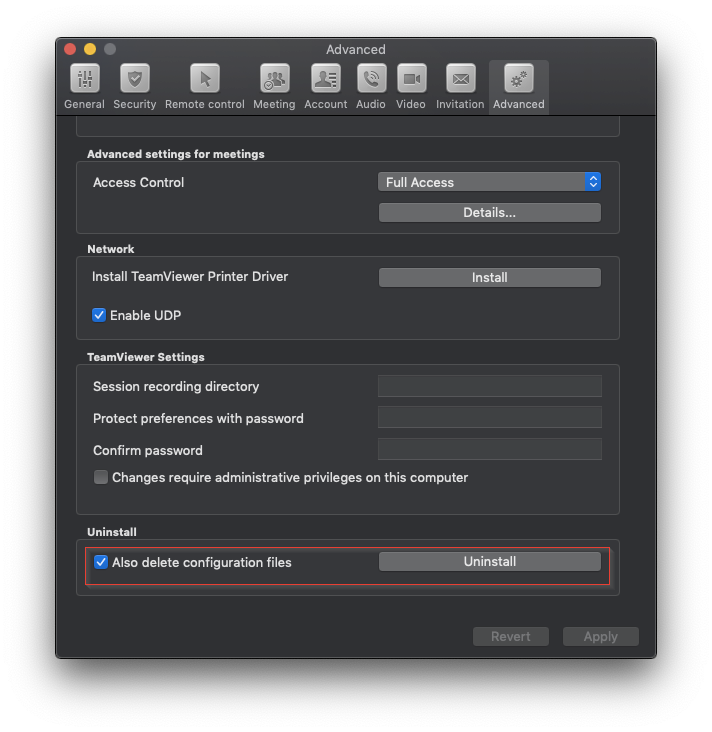Open the Invitation envelope tab
Screen dimensions: 712x732
460,87
